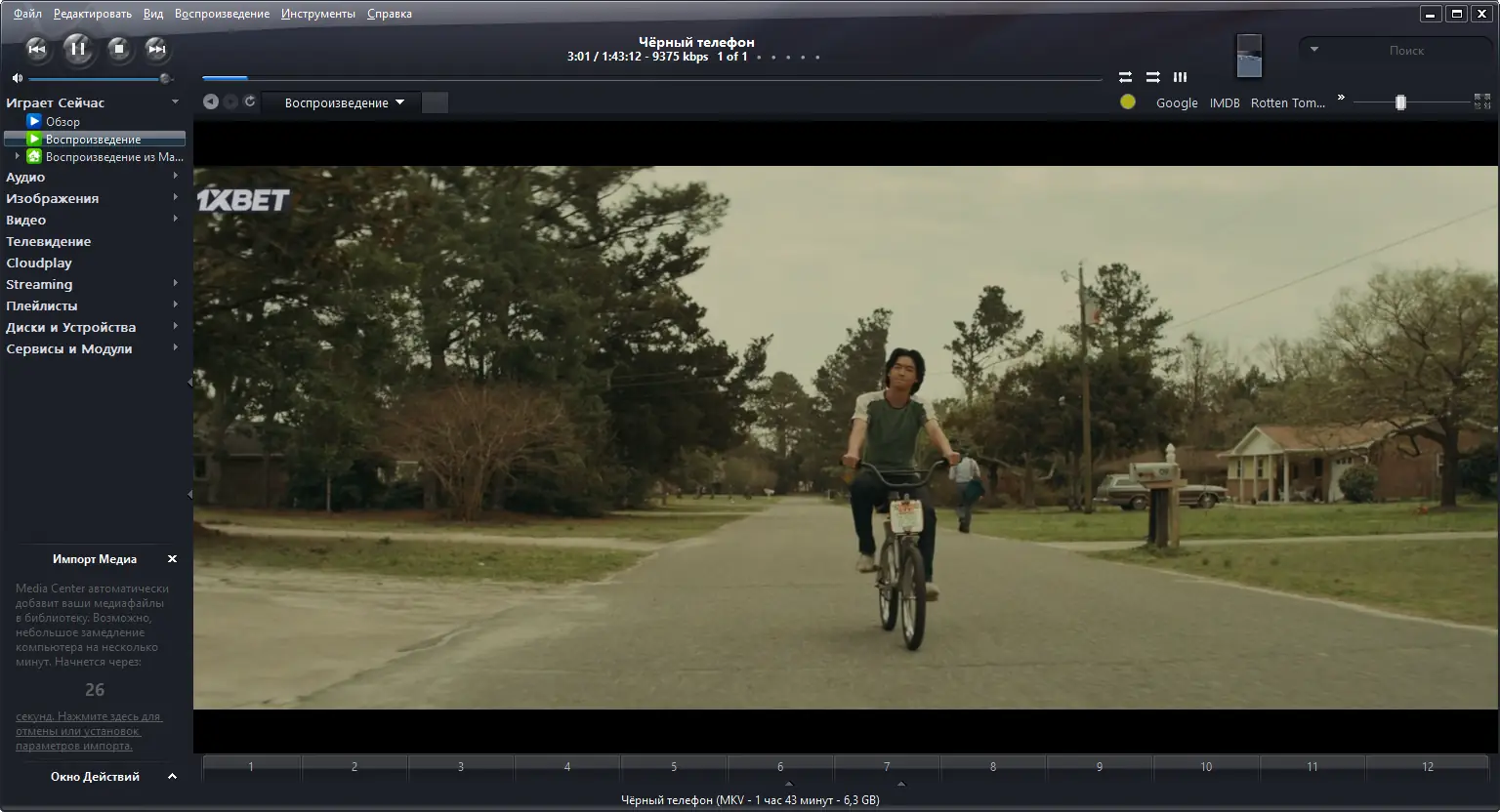Open the Воспроизведение menu in the menu bar

222,14
